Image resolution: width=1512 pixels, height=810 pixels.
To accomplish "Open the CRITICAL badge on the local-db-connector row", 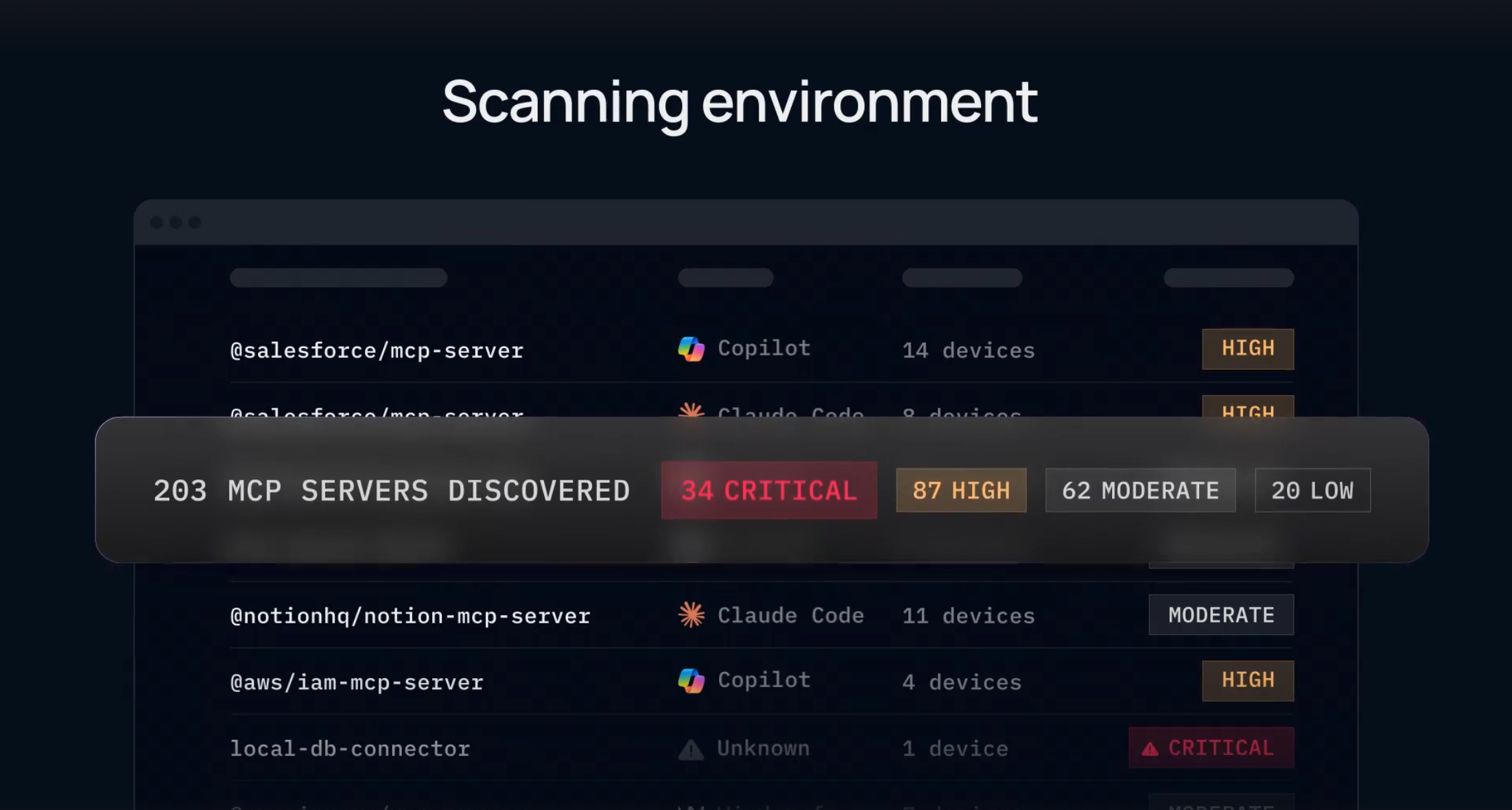I will click(x=1212, y=748).
